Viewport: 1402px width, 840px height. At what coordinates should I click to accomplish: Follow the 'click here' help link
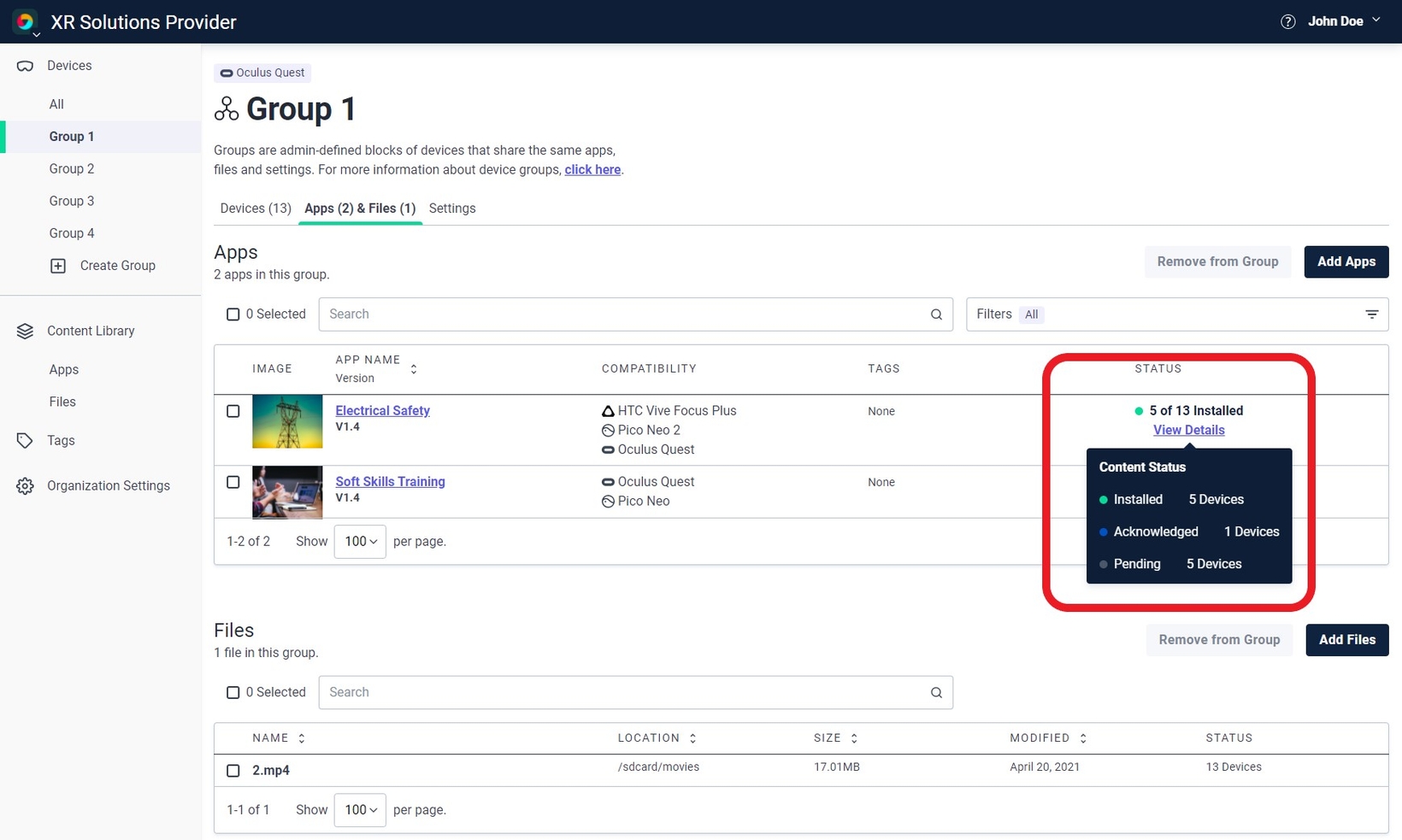(x=592, y=170)
